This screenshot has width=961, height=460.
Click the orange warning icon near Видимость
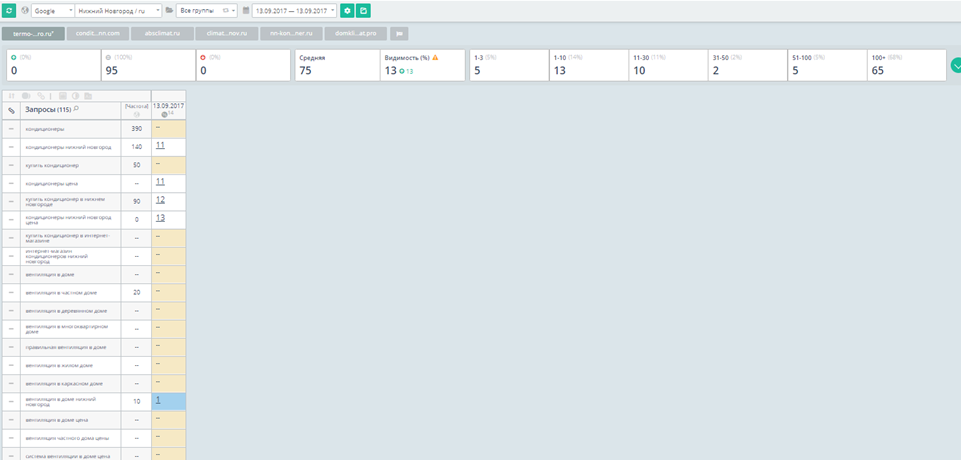click(435, 58)
